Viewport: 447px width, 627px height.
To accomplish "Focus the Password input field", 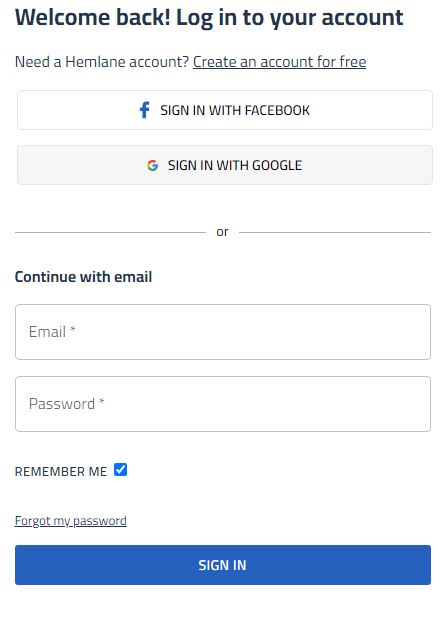I will point(223,404).
